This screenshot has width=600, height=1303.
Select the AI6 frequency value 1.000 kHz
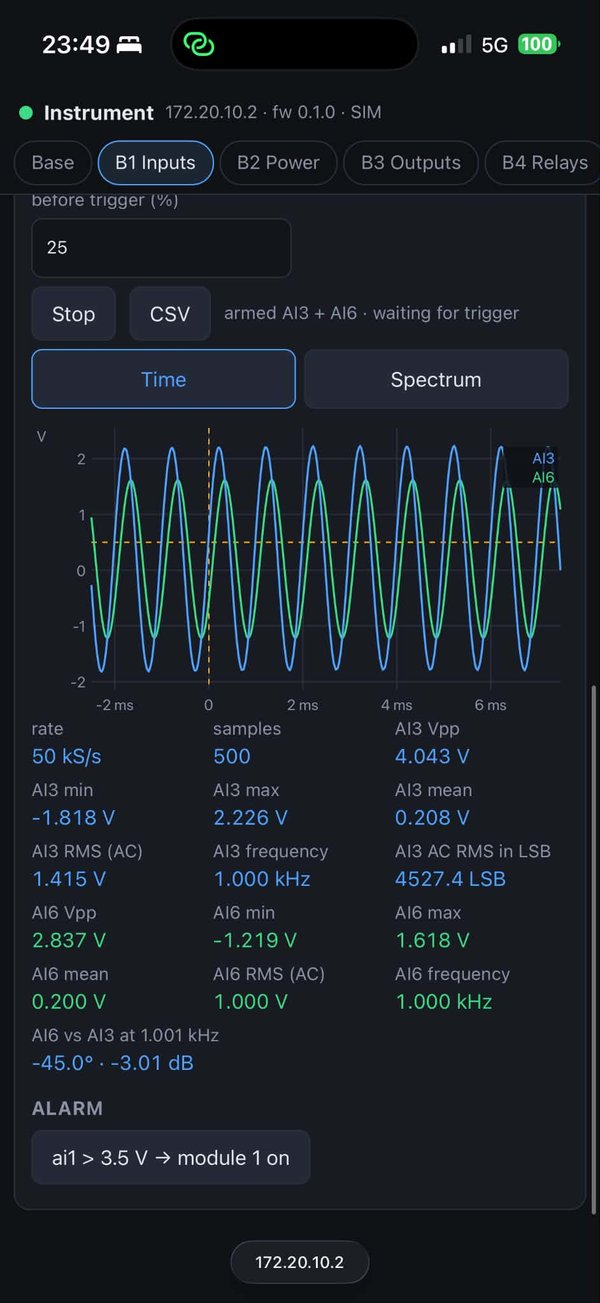click(444, 1002)
